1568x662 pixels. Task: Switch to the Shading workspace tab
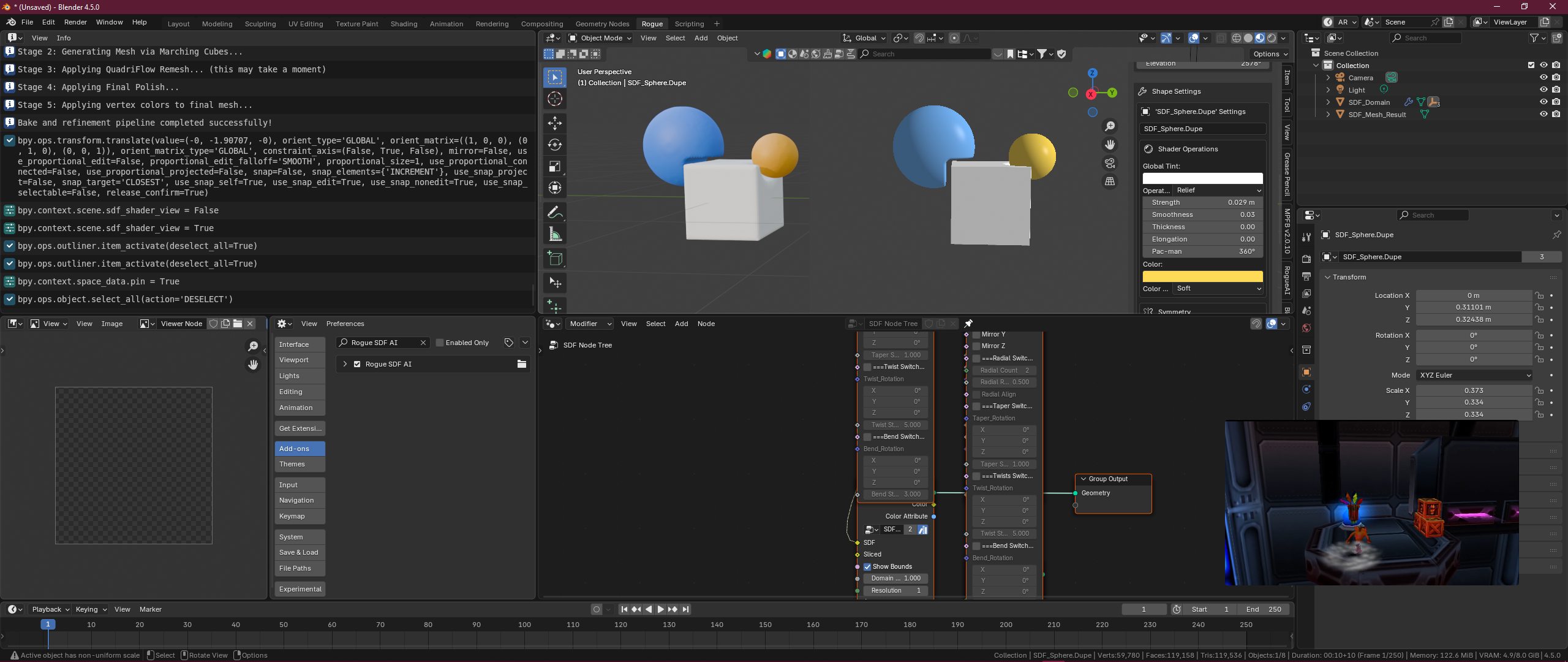pyautogui.click(x=404, y=24)
